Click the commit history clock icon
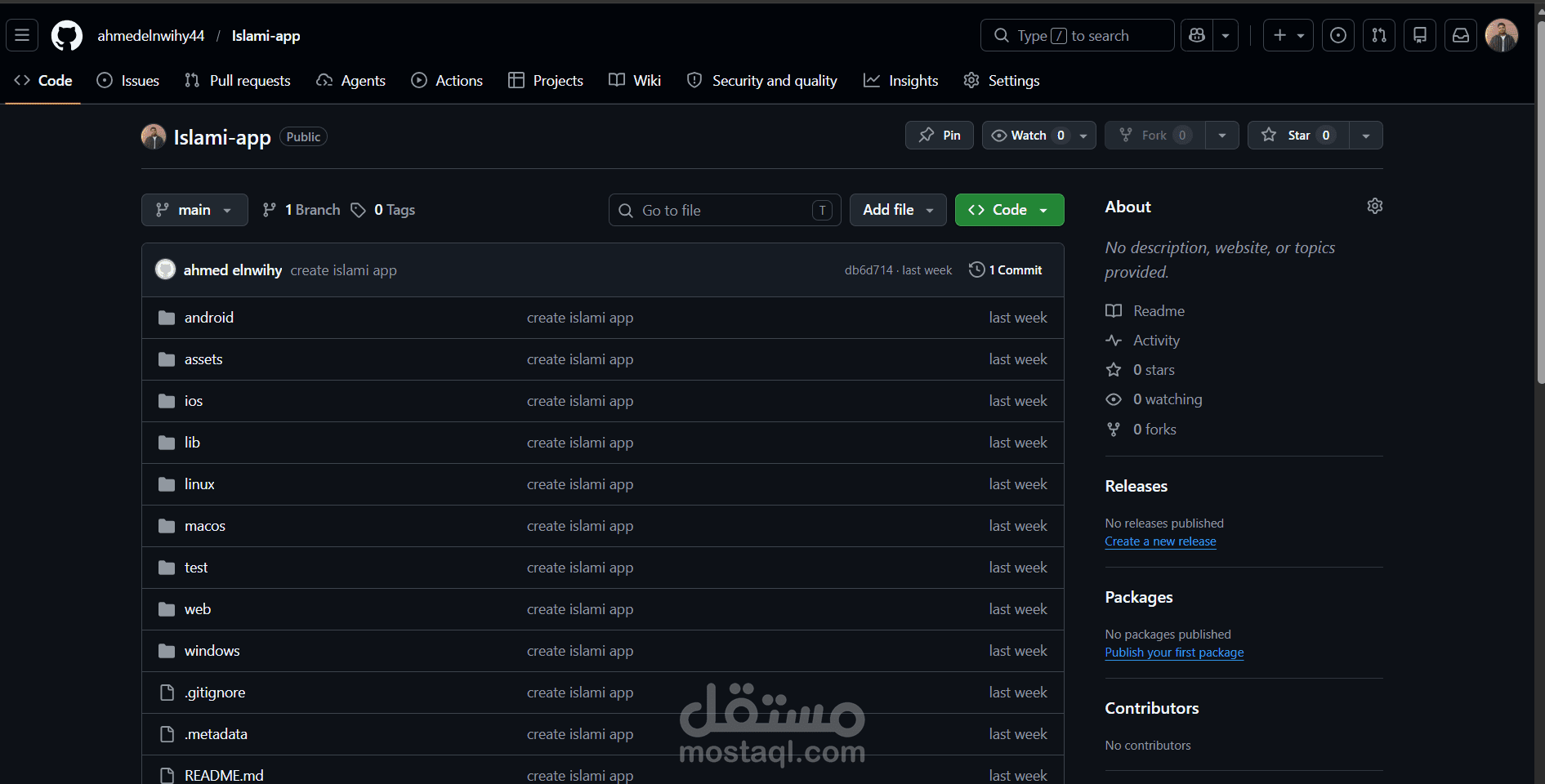Image resolution: width=1545 pixels, height=784 pixels. click(976, 269)
